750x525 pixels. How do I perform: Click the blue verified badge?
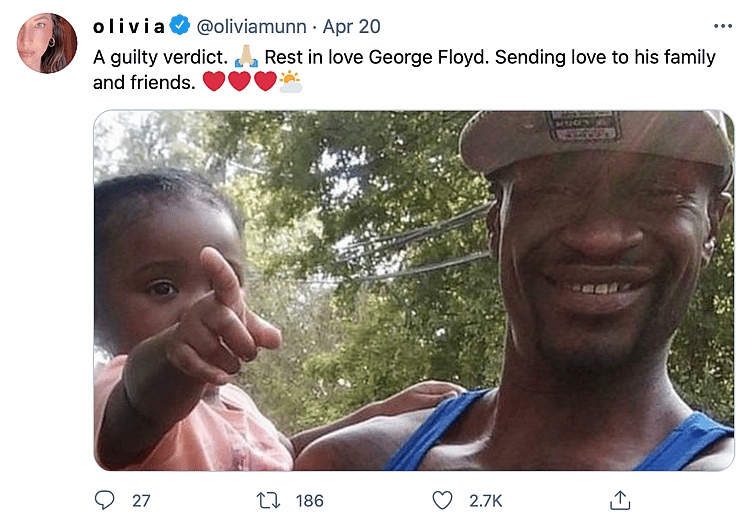[180, 26]
